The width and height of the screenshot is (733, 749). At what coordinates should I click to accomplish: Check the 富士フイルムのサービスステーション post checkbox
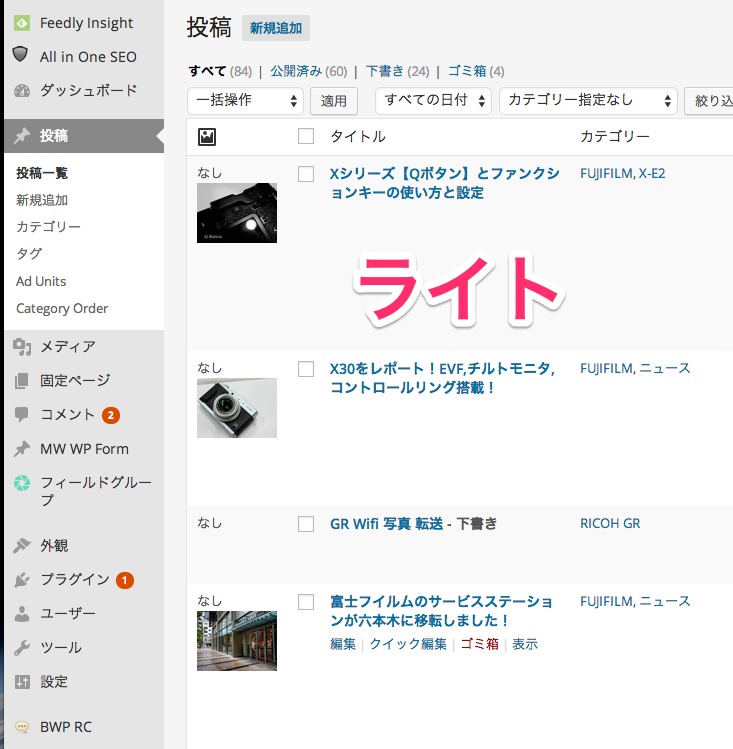pos(306,602)
